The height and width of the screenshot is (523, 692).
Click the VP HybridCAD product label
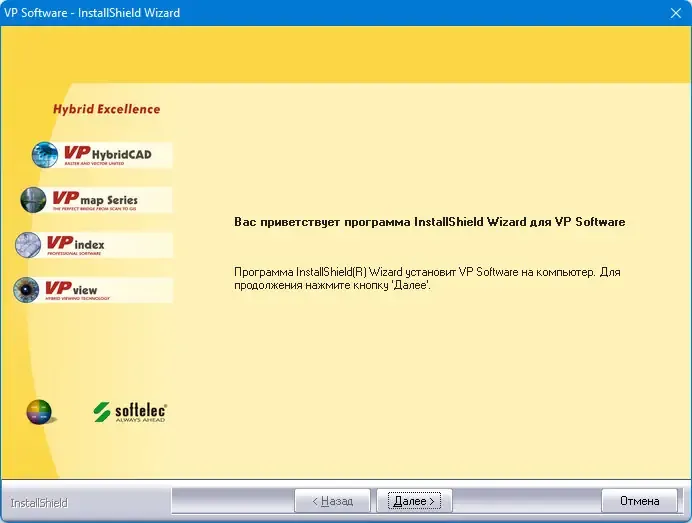click(x=108, y=155)
